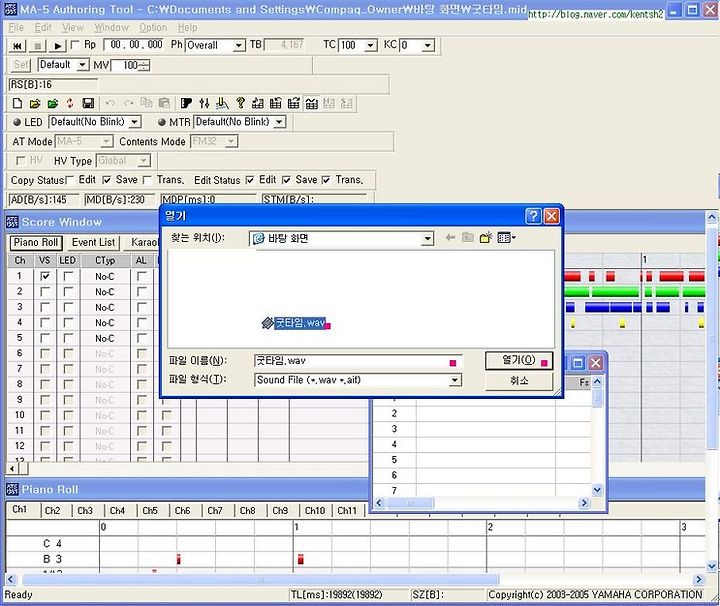Screen dimensions: 720x606
Task: Open the File menu
Action: (16, 28)
